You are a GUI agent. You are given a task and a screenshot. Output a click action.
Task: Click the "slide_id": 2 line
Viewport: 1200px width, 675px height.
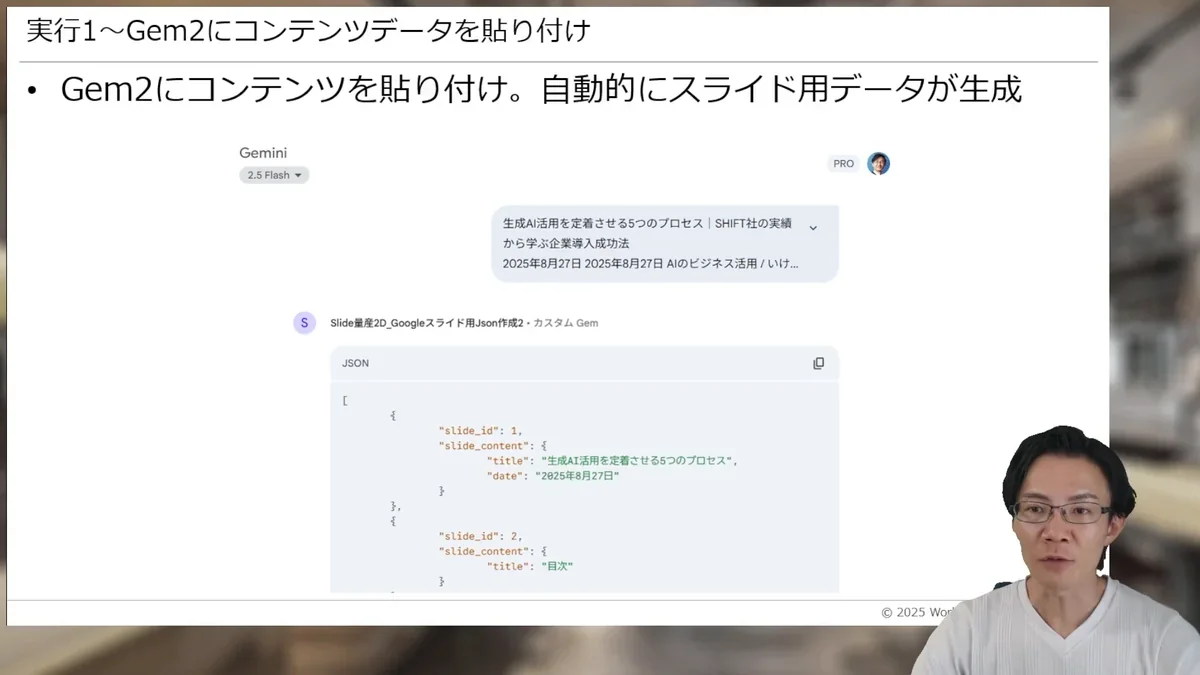click(x=480, y=536)
